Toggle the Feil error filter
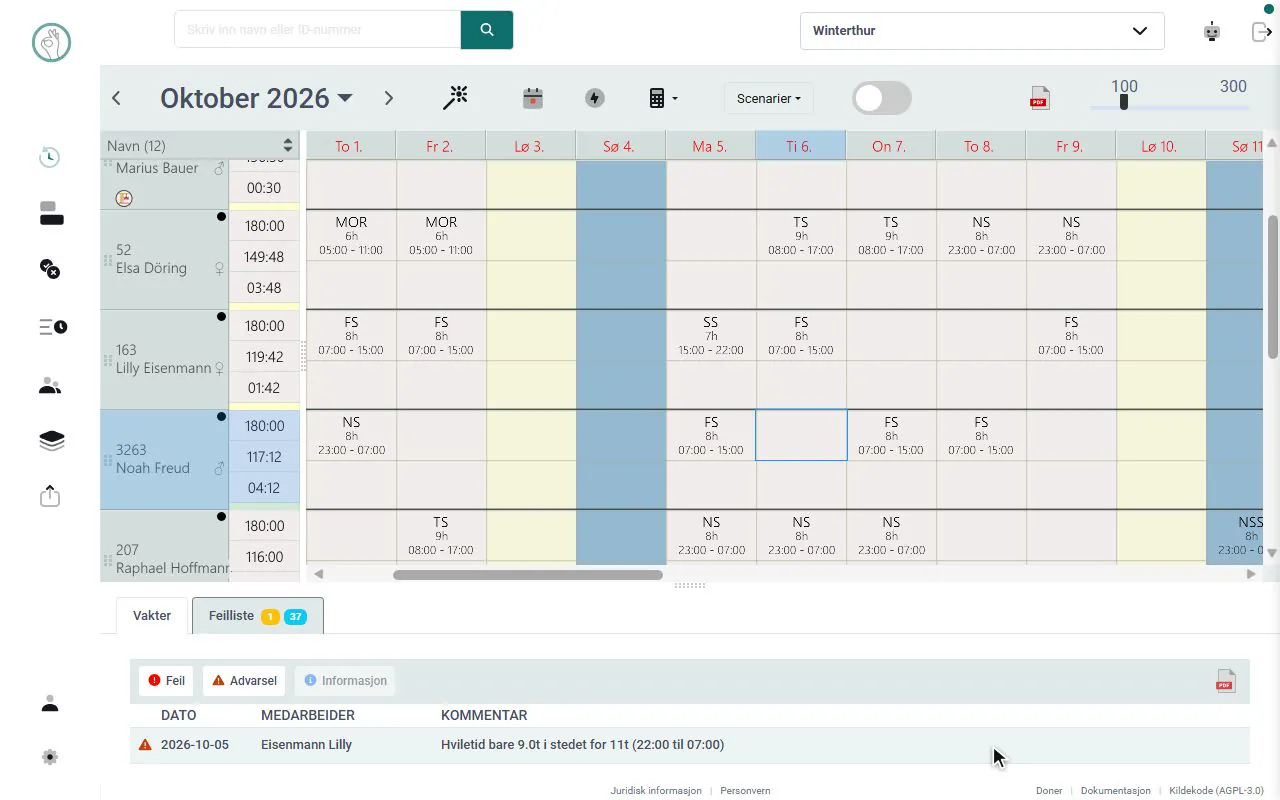 click(166, 681)
